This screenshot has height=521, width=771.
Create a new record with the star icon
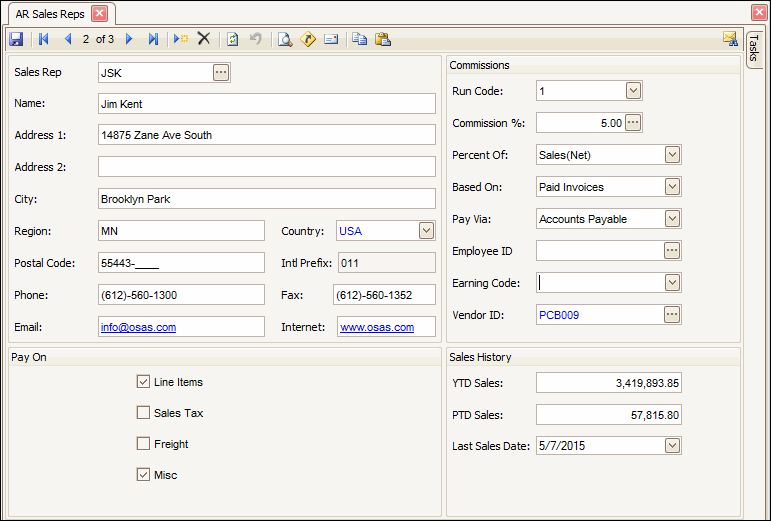[180, 39]
